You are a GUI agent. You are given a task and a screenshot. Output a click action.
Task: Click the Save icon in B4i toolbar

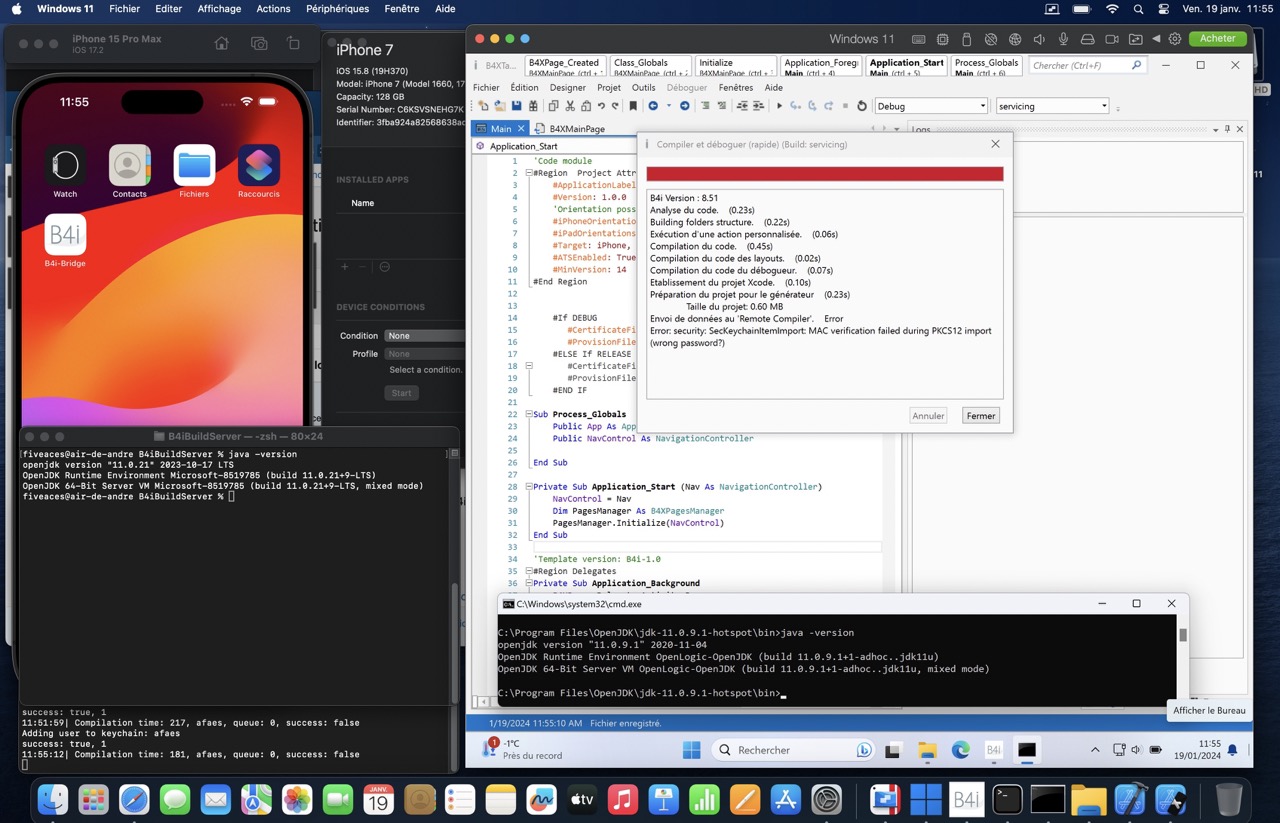(516, 106)
